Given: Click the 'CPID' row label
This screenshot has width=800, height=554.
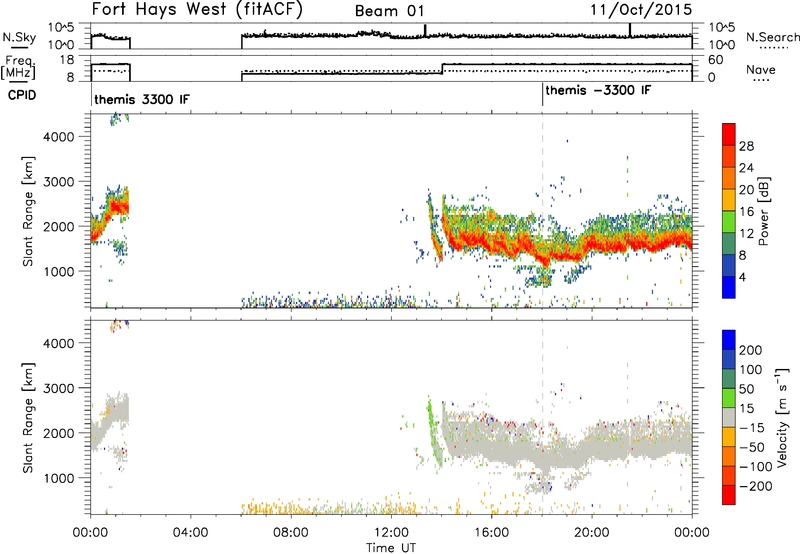Looking at the screenshot, I should [x=22, y=95].
